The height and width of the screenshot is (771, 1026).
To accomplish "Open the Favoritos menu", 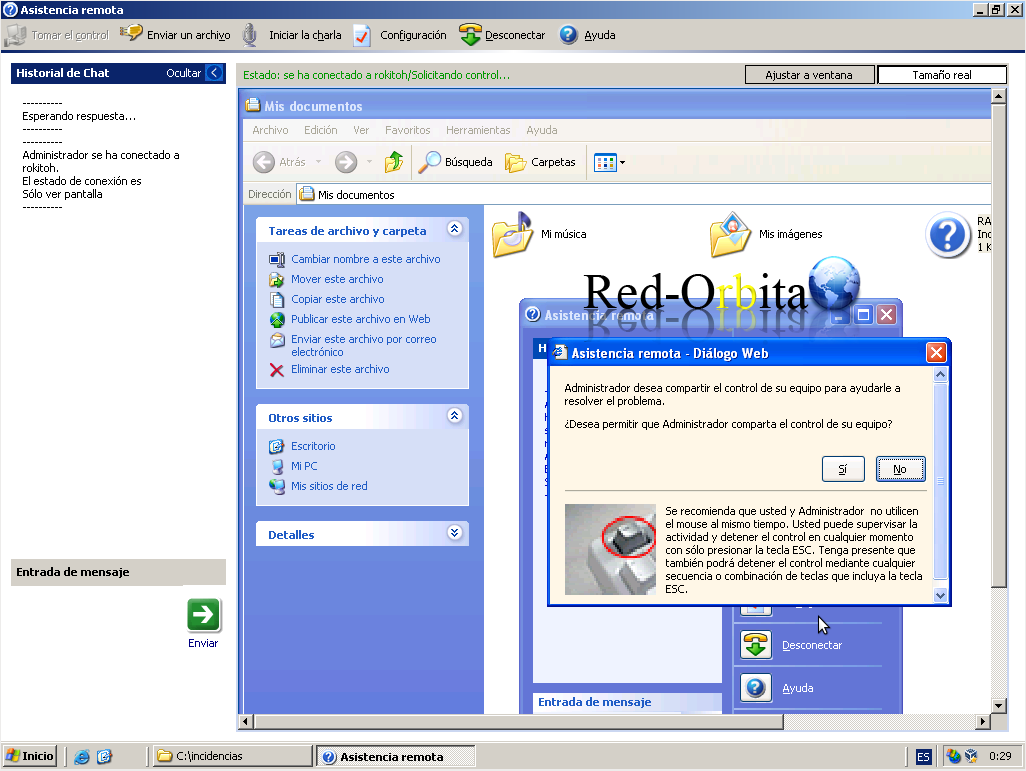I will pyautogui.click(x=407, y=130).
